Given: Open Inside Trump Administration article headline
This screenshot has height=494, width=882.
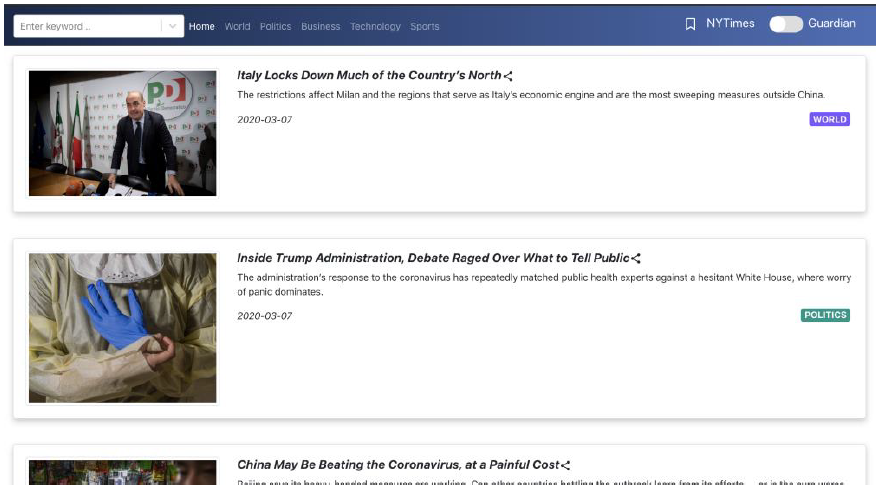Looking at the screenshot, I should (433, 258).
